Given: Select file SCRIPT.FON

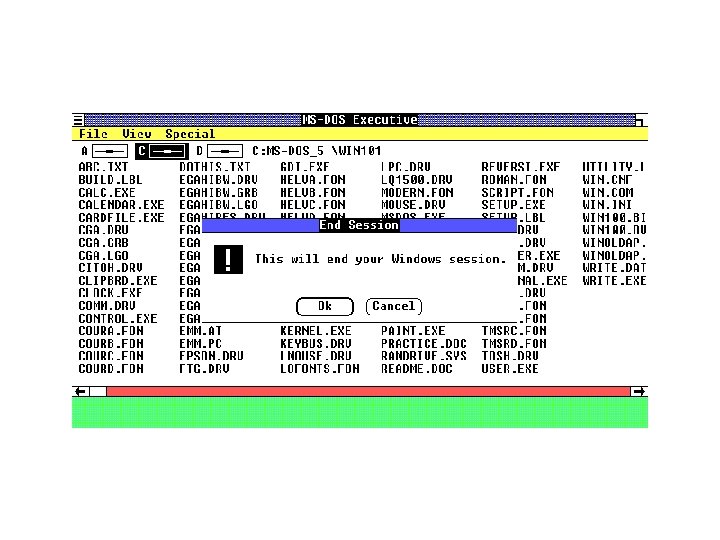Looking at the screenshot, I should point(518,192).
